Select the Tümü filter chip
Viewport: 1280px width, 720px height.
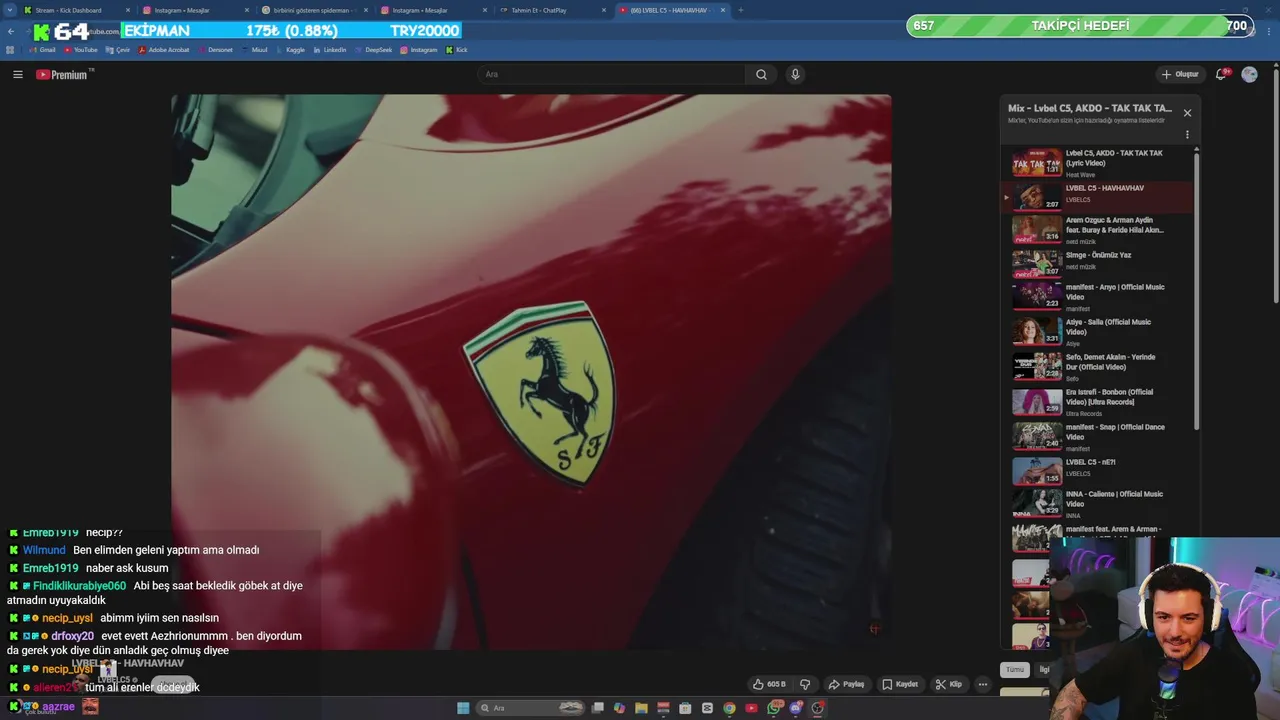(1015, 670)
